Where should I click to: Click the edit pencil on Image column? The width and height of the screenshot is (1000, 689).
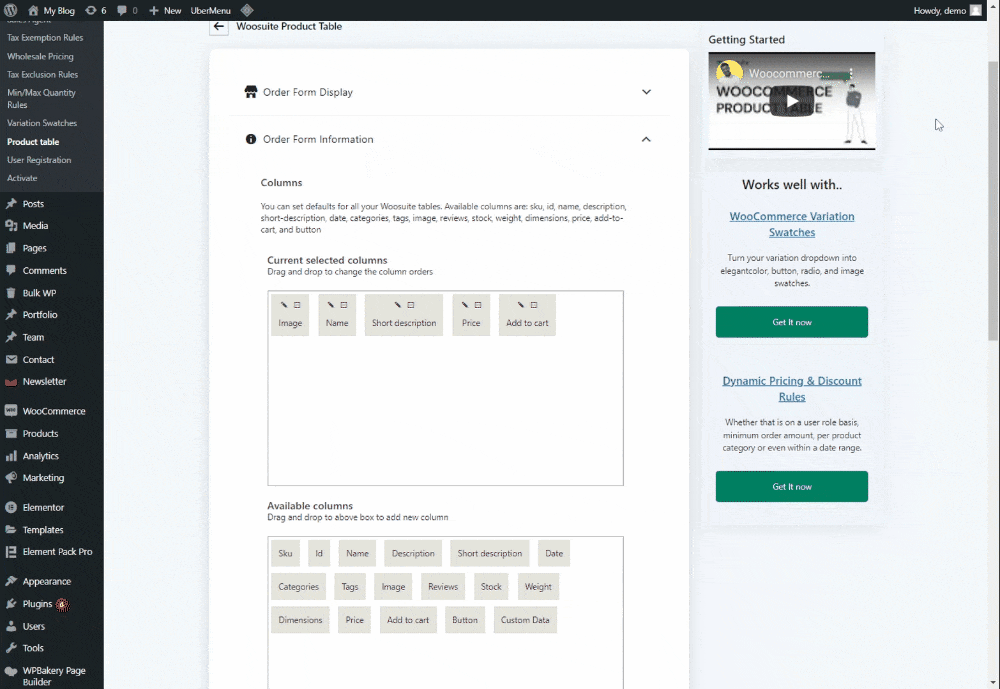(x=283, y=305)
